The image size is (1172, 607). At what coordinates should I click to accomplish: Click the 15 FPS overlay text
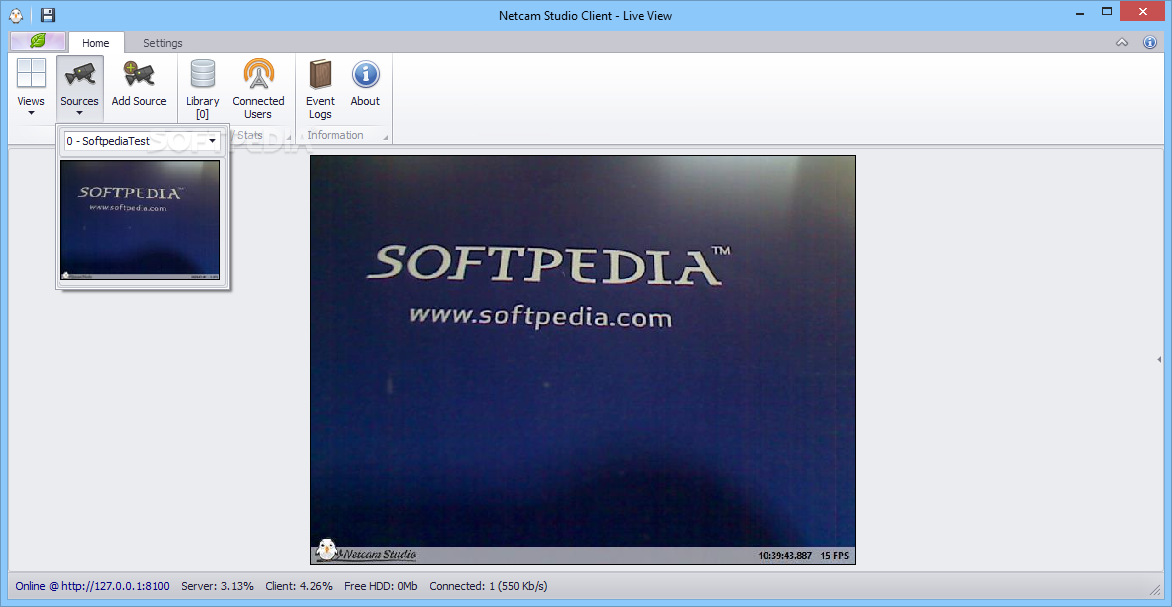coord(835,555)
